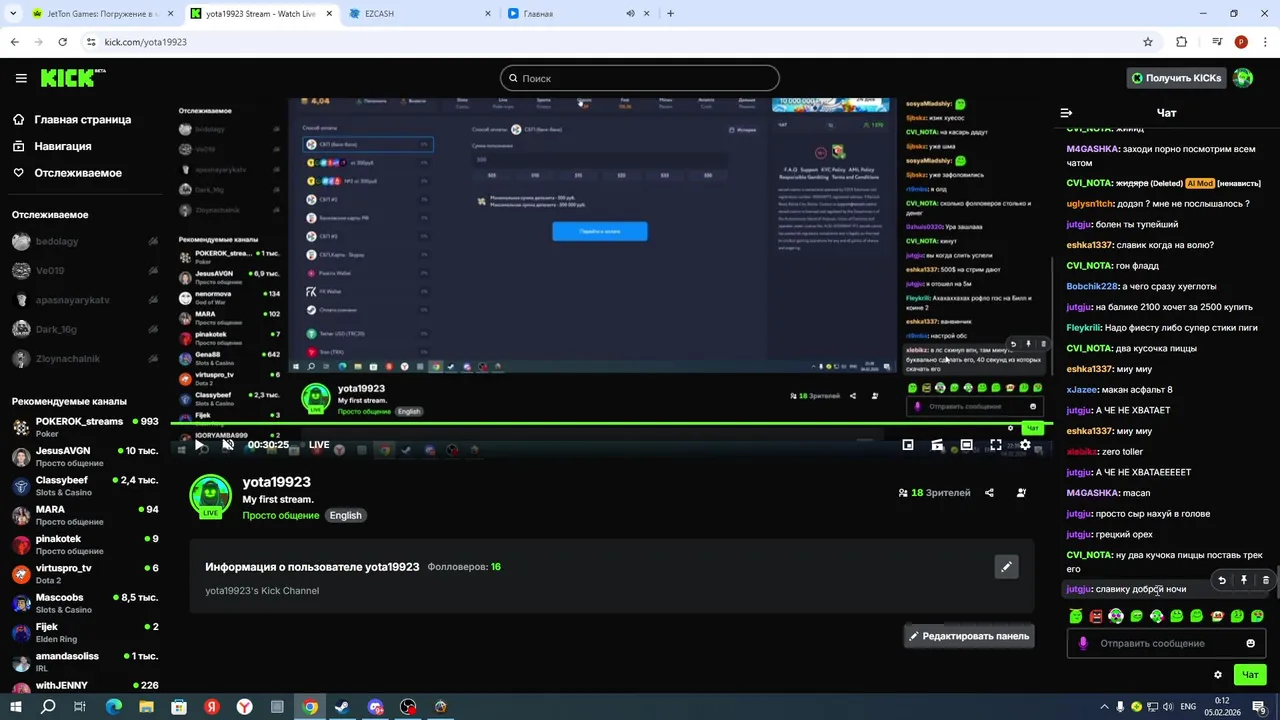Image resolution: width=1280 pixels, height=720 pixels.
Task: Bookmark this page with star icon
Action: [1148, 42]
